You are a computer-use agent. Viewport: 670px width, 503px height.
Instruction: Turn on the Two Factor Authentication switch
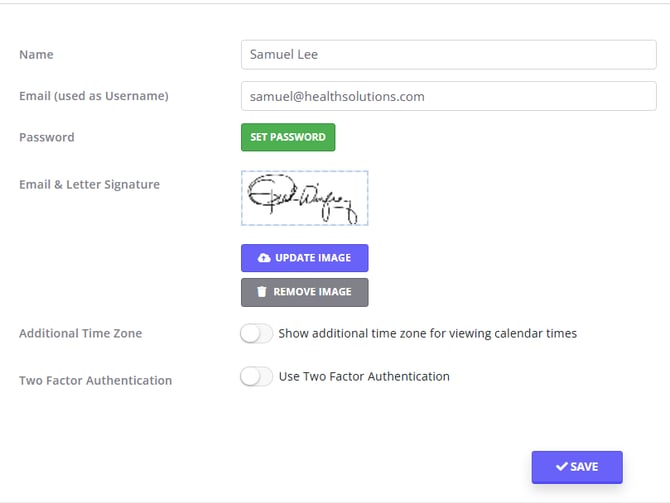[256, 377]
